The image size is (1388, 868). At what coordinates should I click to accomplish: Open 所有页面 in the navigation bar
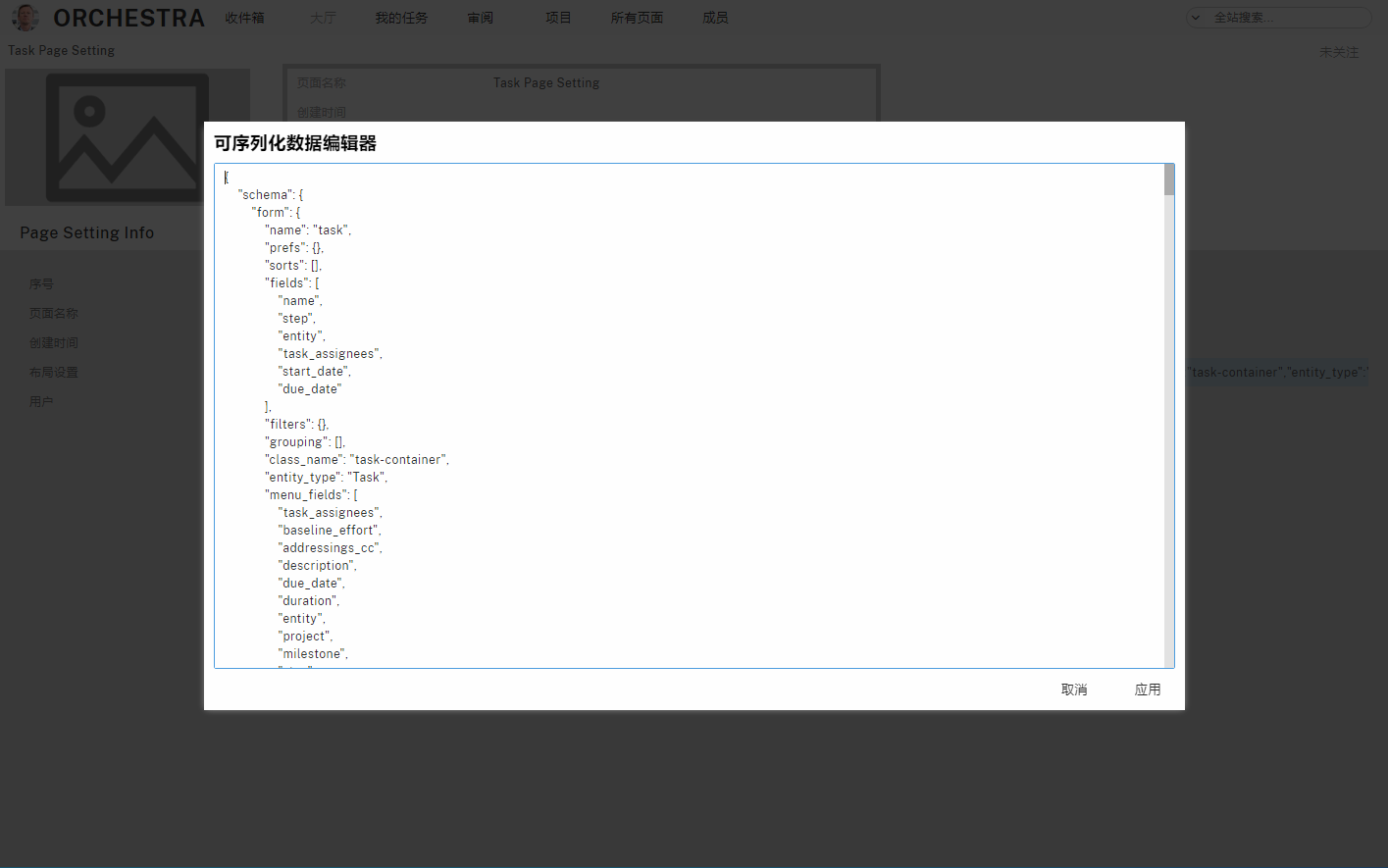637,18
